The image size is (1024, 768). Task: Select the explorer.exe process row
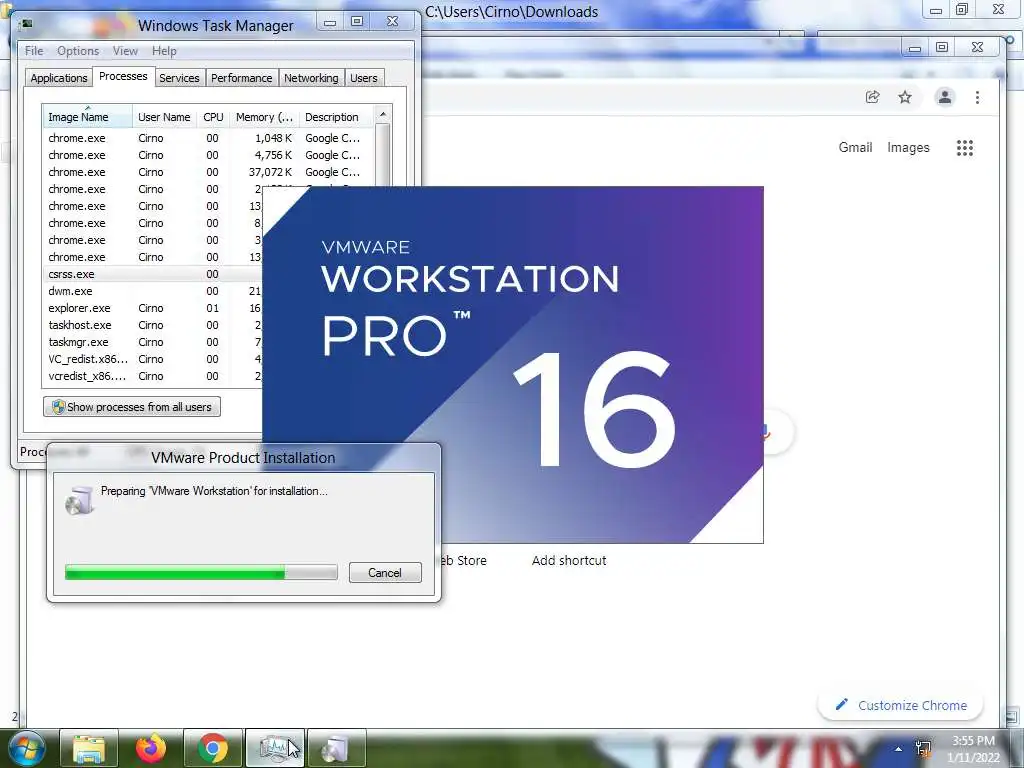pos(152,308)
